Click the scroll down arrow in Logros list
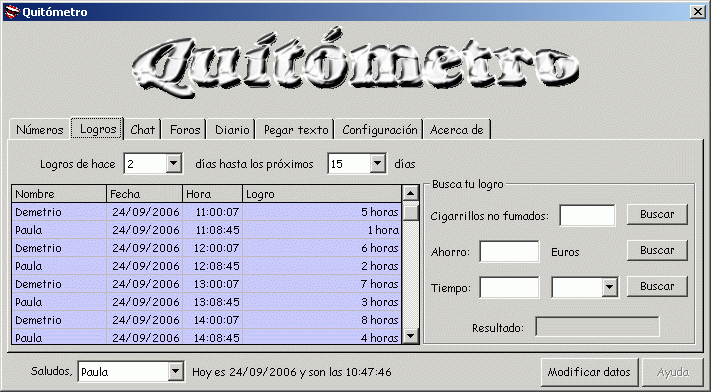This screenshot has width=711, height=392. point(410,336)
